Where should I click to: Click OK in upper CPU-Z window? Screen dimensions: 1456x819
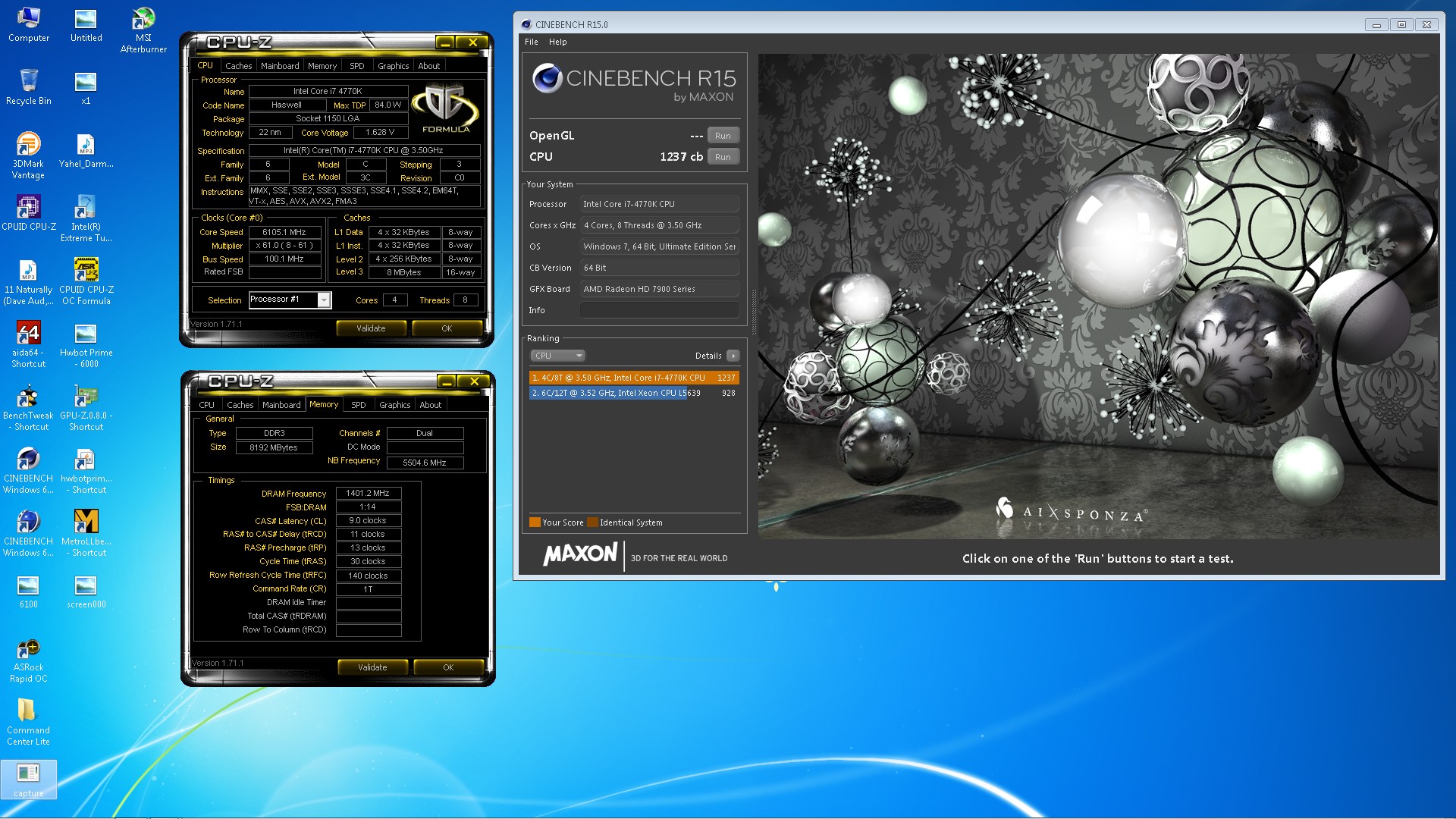click(447, 328)
